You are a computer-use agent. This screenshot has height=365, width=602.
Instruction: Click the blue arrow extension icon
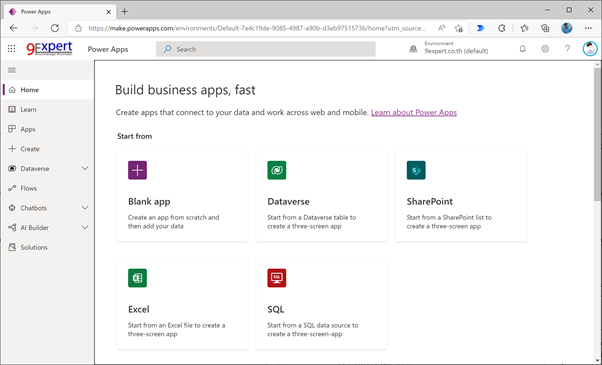(x=480, y=28)
